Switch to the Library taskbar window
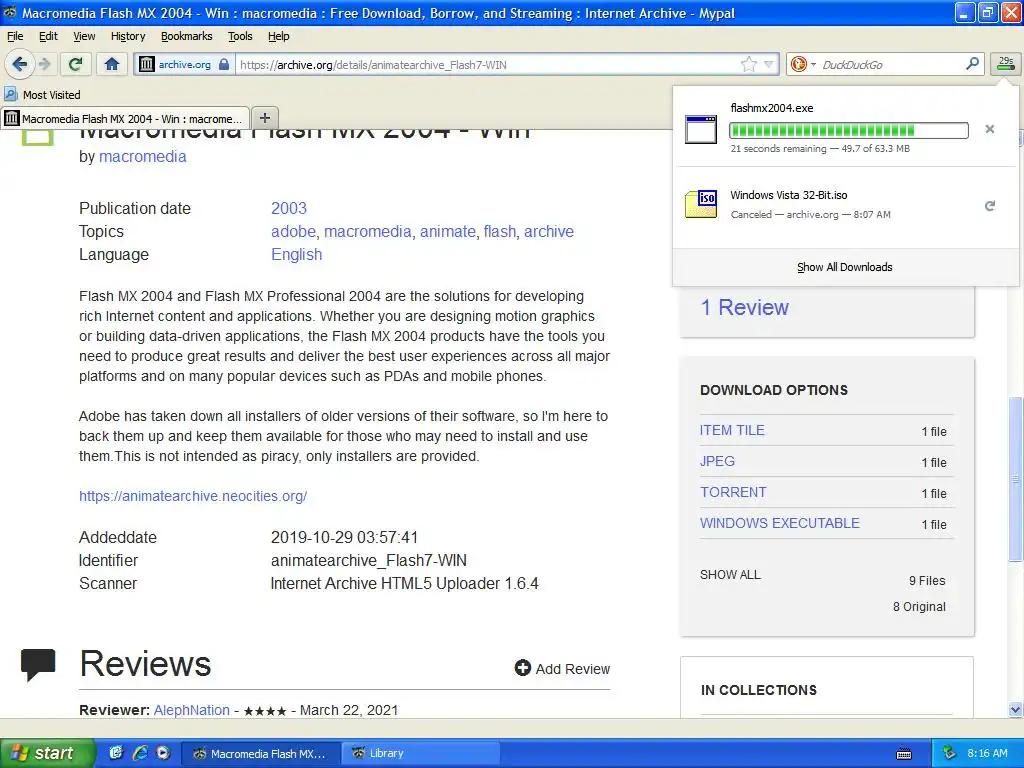The width and height of the screenshot is (1024, 768). click(421, 753)
